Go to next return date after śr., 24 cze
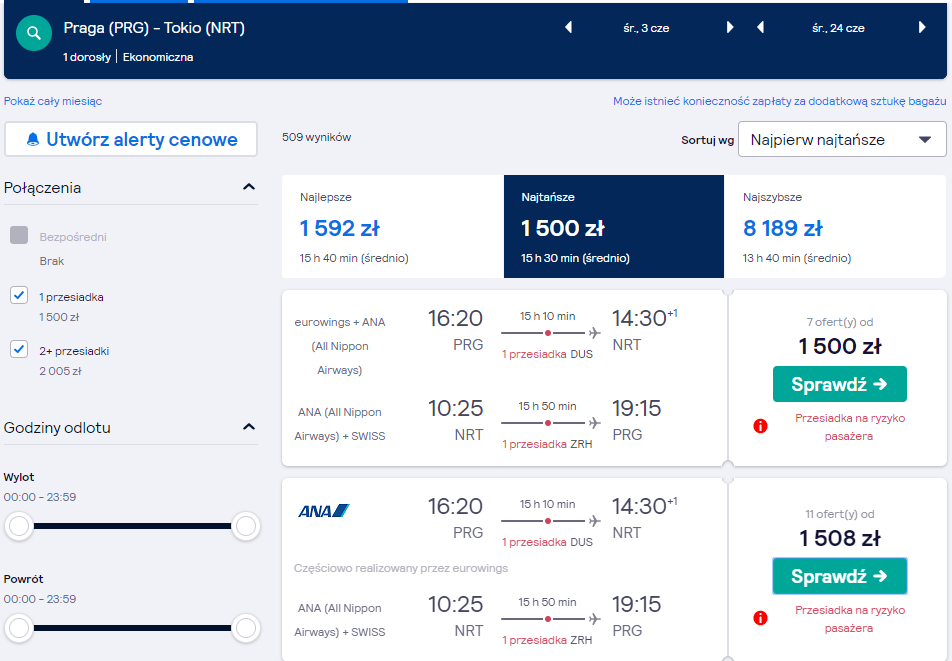 [922, 27]
